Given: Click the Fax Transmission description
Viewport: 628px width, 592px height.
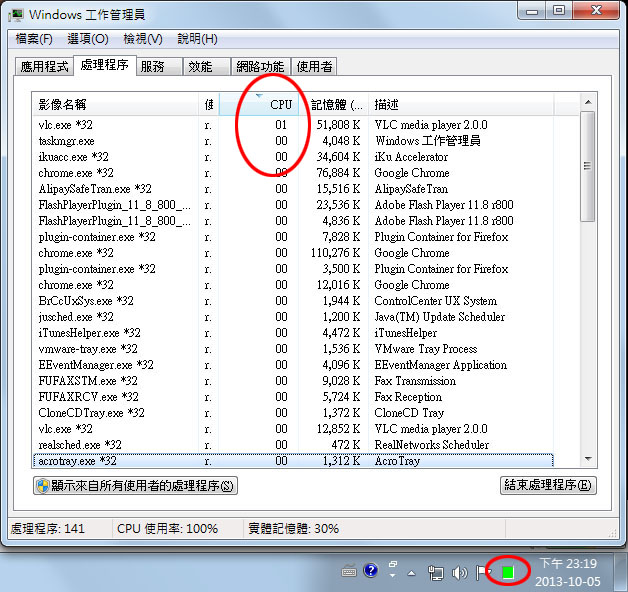Looking at the screenshot, I should [x=415, y=381].
